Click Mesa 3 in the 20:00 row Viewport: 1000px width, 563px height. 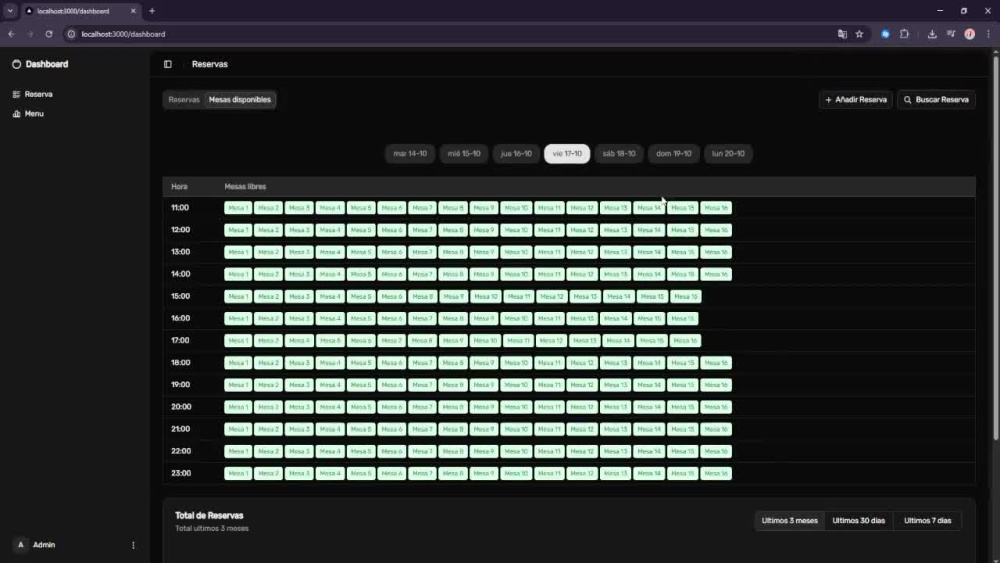[299, 407]
